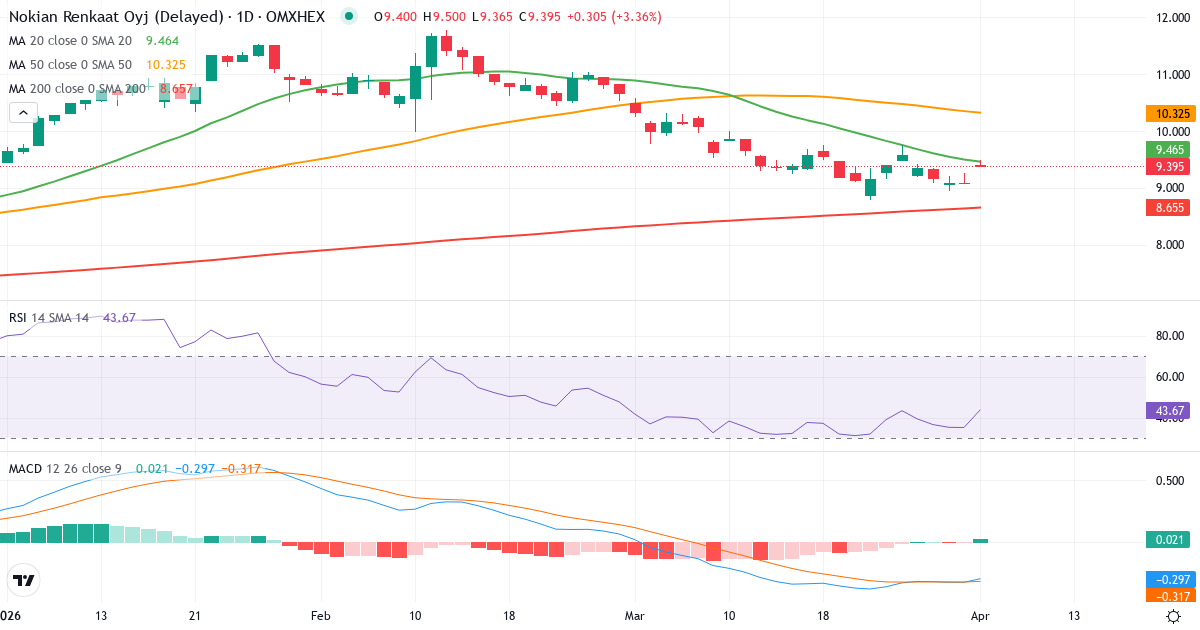Expand the OMXHEX exchange label

pyautogui.click(x=295, y=16)
